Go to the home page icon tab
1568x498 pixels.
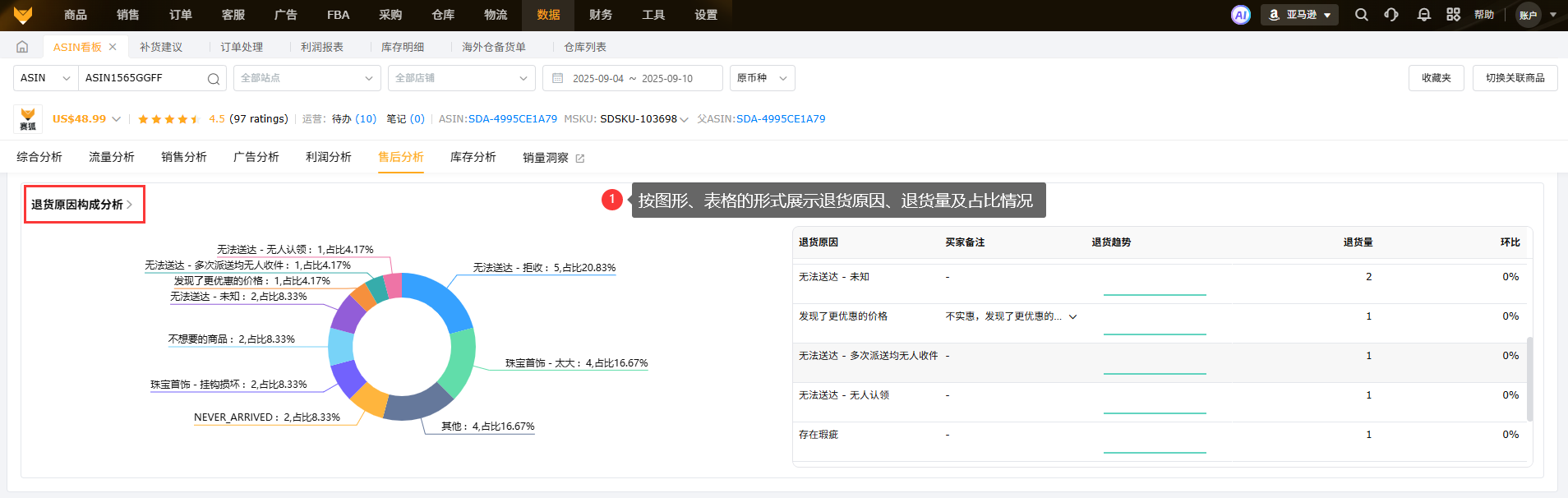point(22,47)
